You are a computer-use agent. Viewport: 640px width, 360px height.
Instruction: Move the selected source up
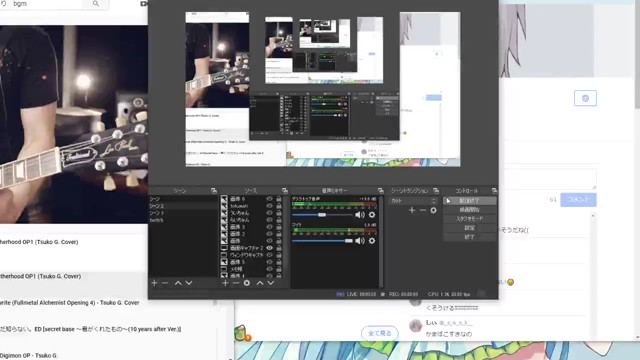pyautogui.click(x=260, y=283)
